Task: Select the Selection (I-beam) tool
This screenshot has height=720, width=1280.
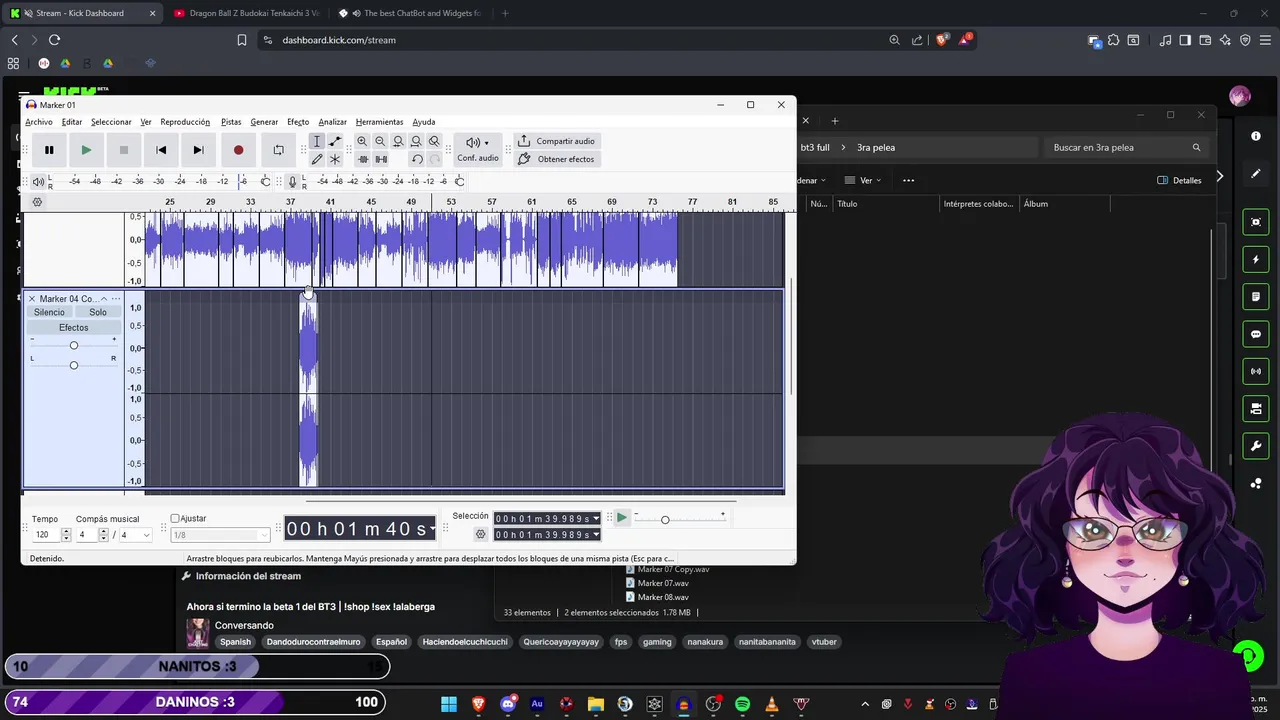Action: click(317, 141)
